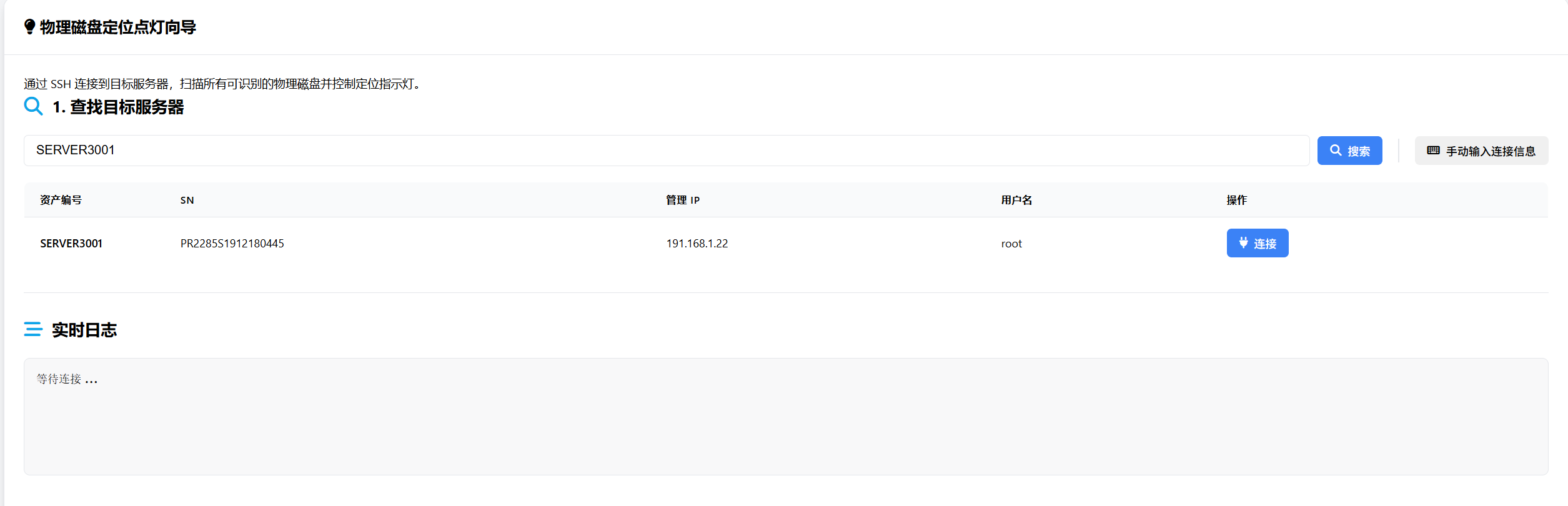Select the SN value PR2285S1912180445
This screenshot has width=1568, height=506.
tap(232, 243)
